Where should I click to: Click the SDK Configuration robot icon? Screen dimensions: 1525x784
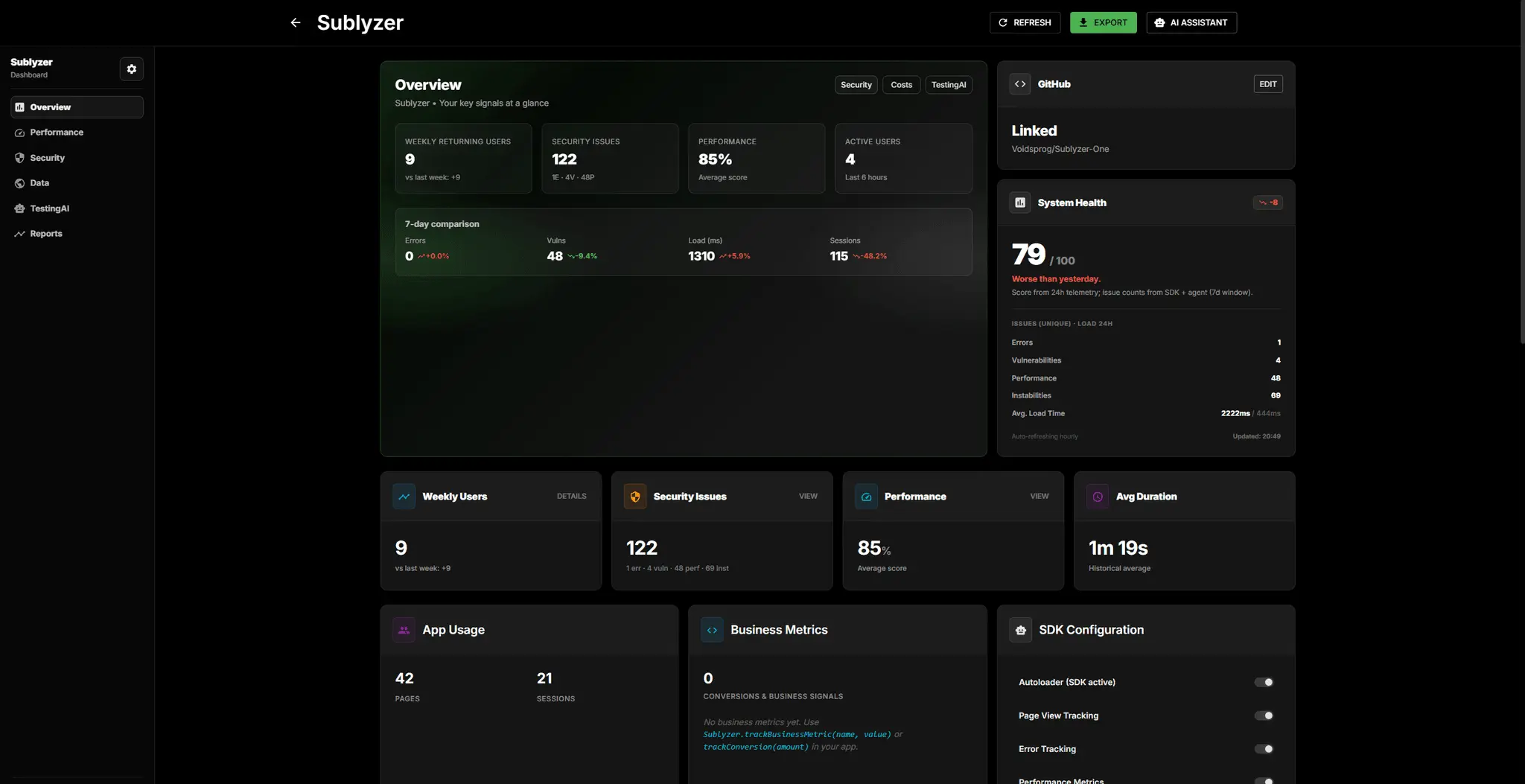pyautogui.click(x=1020, y=630)
